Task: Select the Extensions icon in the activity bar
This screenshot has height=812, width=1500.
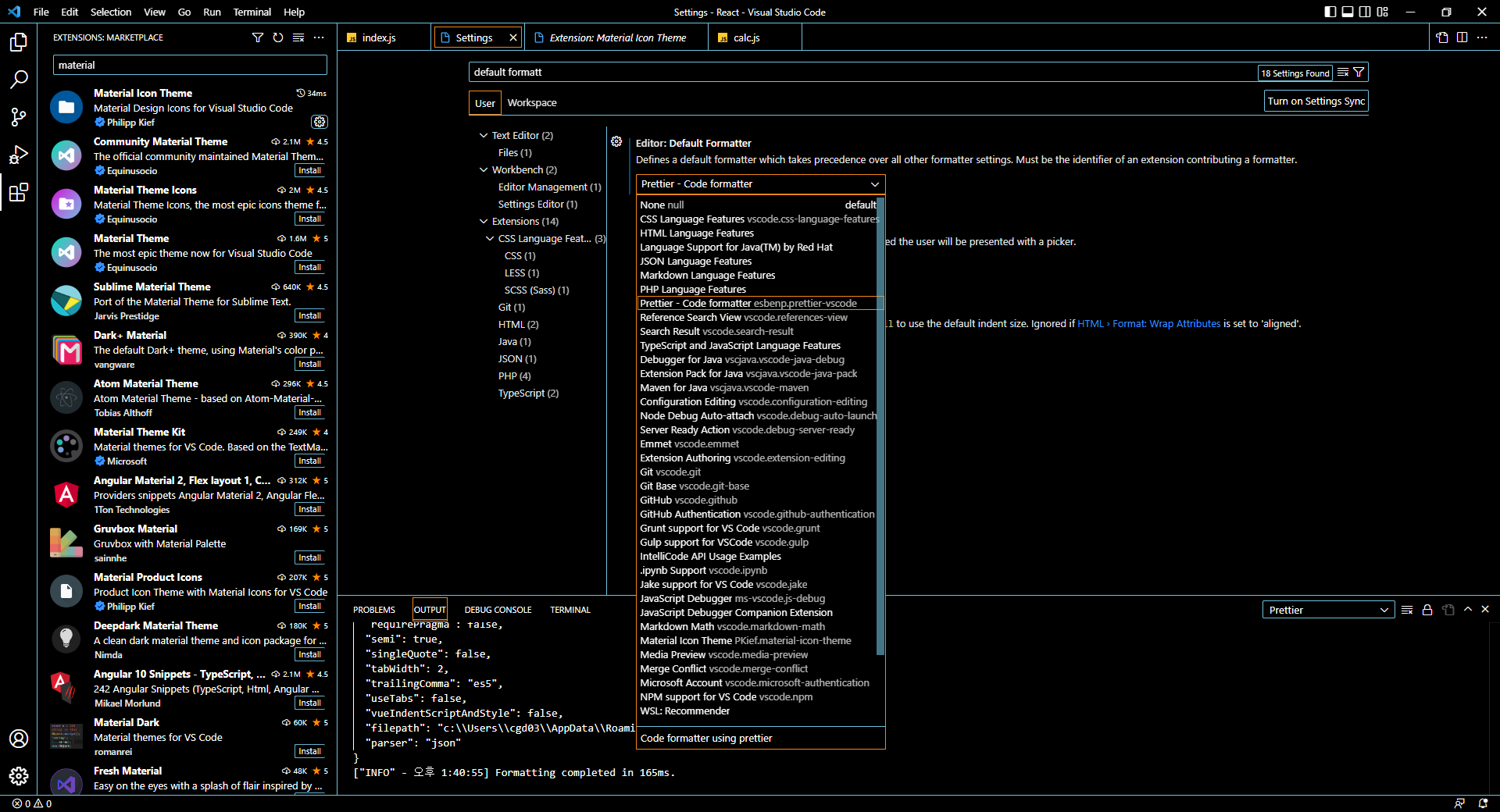Action: (x=19, y=192)
